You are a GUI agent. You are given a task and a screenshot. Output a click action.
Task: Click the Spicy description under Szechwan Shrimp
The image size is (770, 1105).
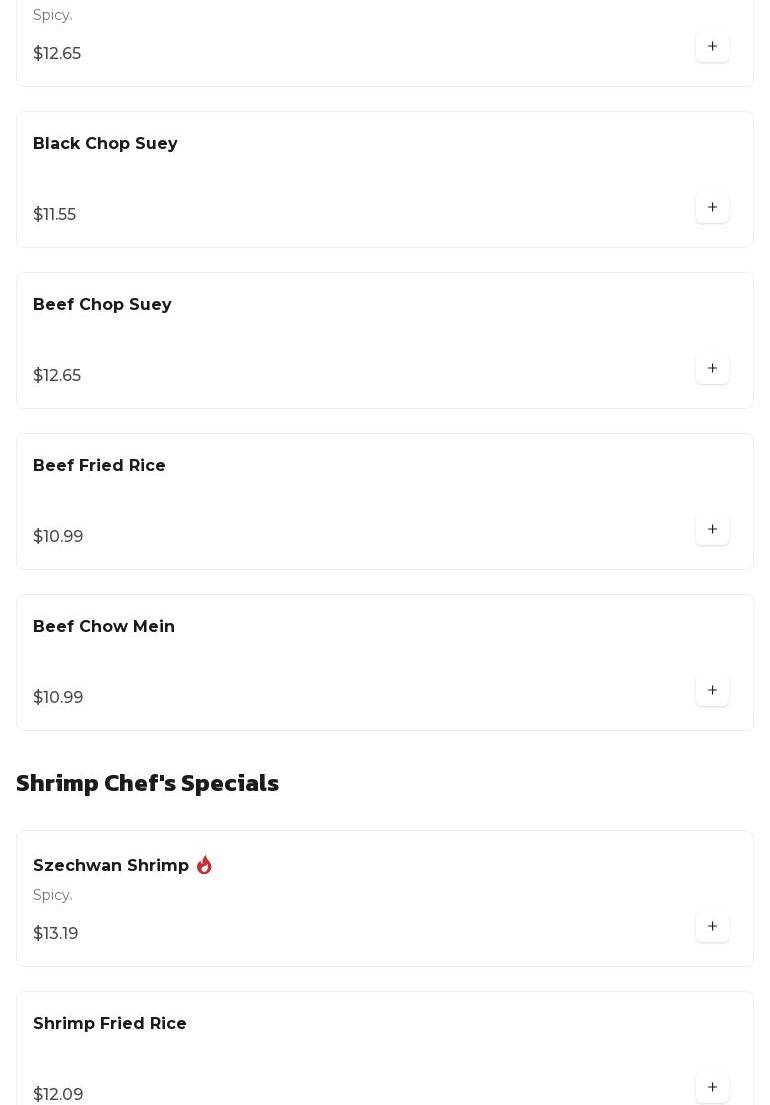point(53,895)
